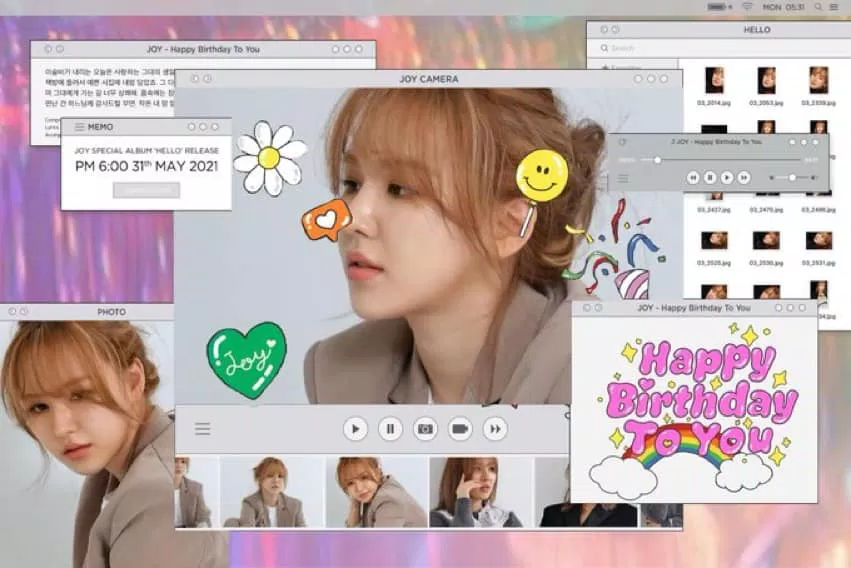Rewind the track in the music player
Image resolution: width=851 pixels, height=568 pixels.
(x=693, y=177)
